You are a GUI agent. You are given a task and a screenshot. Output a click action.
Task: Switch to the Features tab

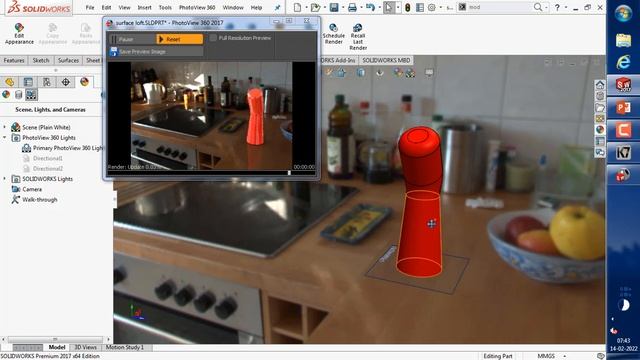14,60
